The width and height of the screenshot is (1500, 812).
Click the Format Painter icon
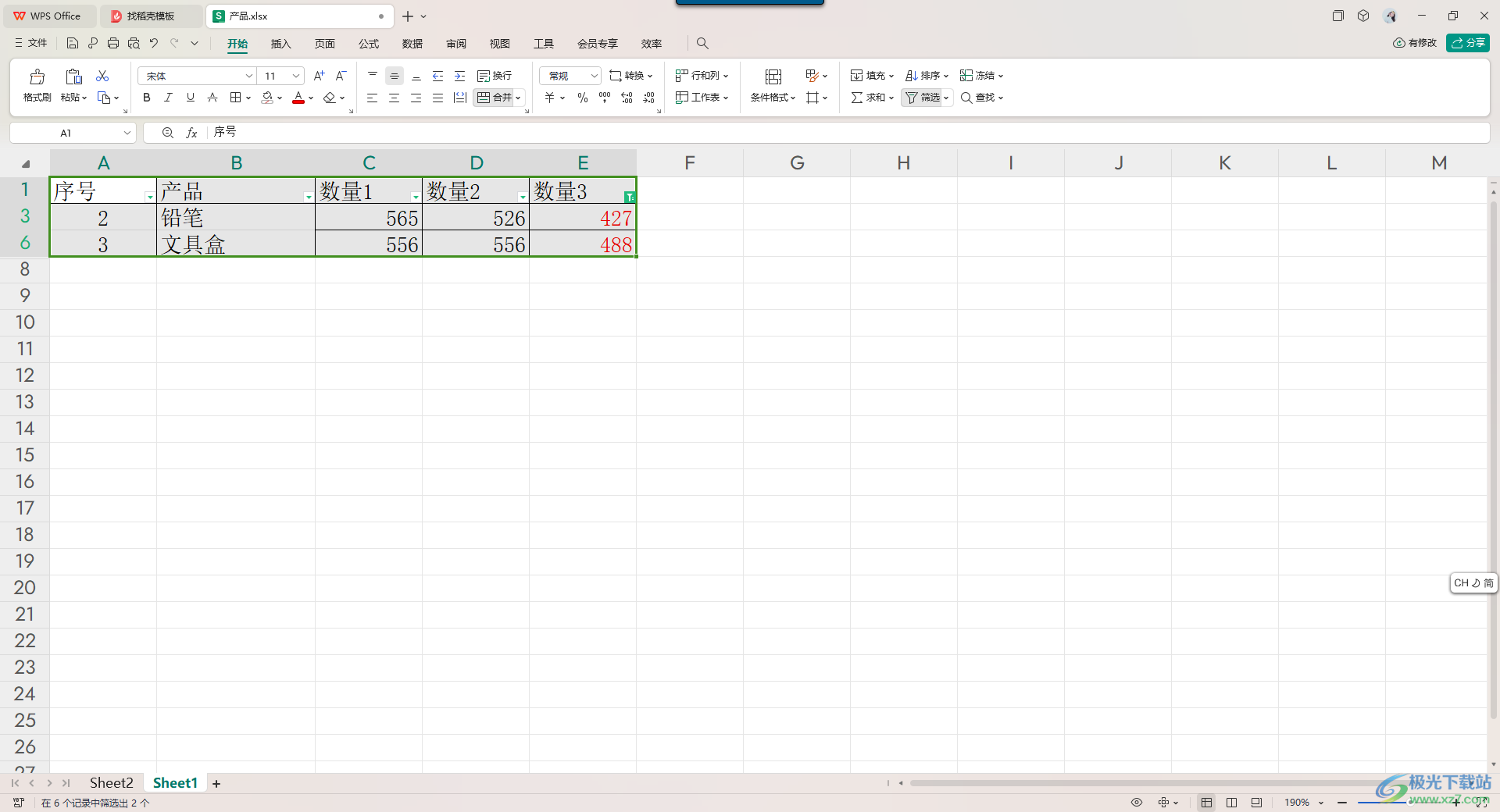coord(37,77)
